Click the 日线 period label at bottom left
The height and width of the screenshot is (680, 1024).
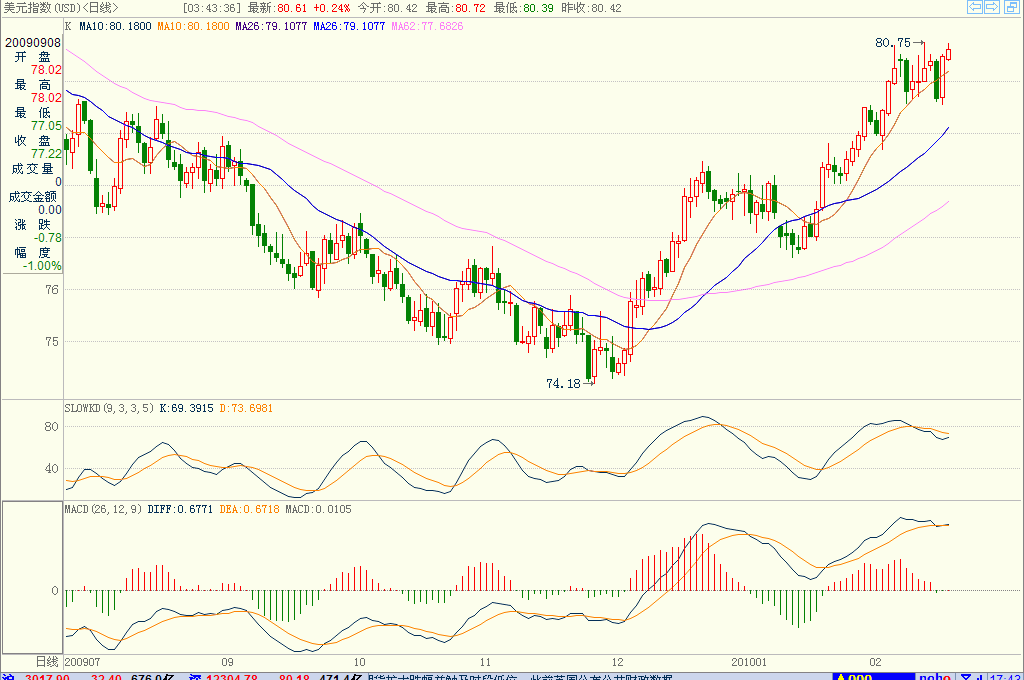[x=48, y=662]
